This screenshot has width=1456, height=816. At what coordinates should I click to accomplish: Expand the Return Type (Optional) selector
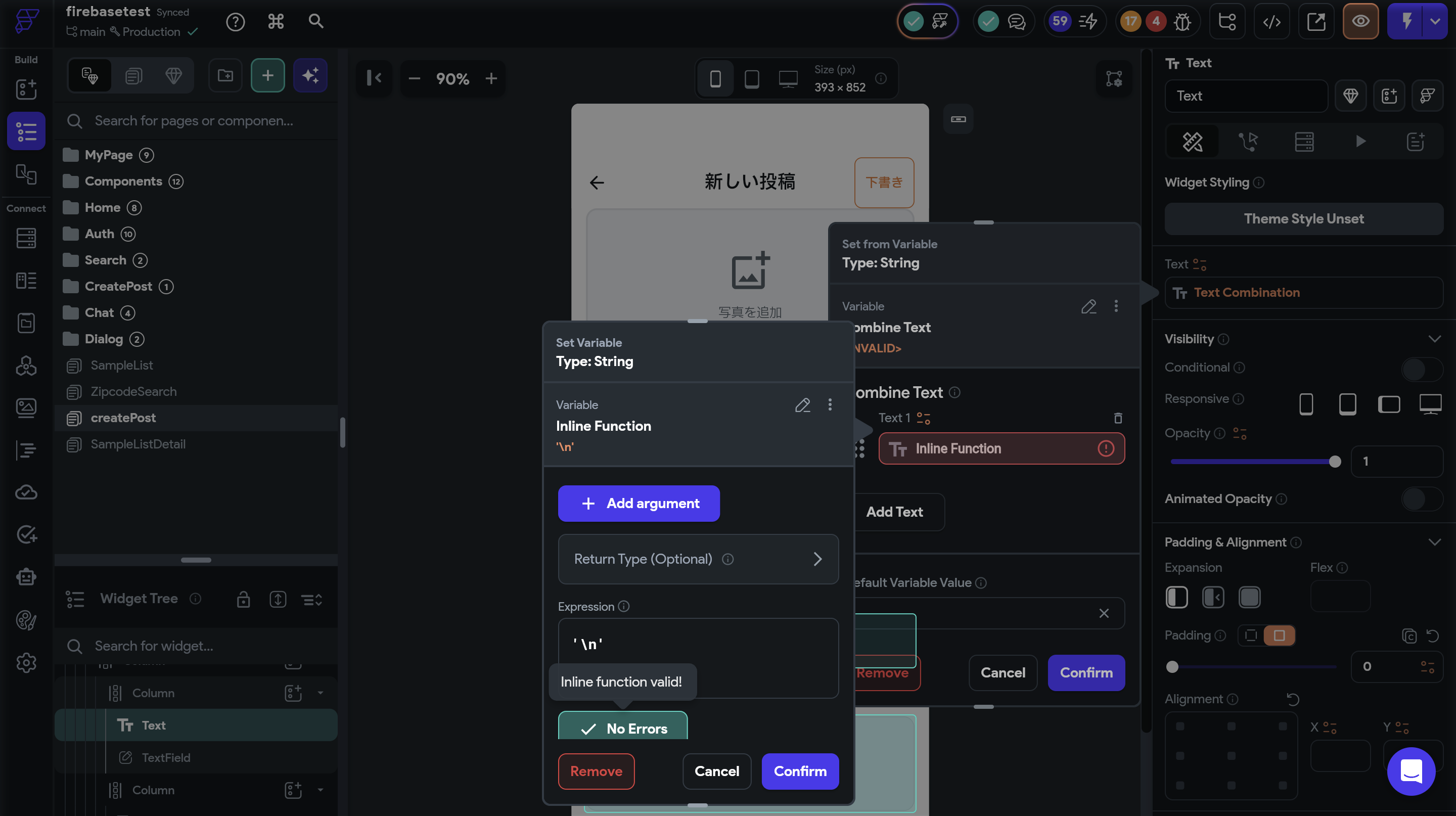pyautogui.click(x=698, y=559)
